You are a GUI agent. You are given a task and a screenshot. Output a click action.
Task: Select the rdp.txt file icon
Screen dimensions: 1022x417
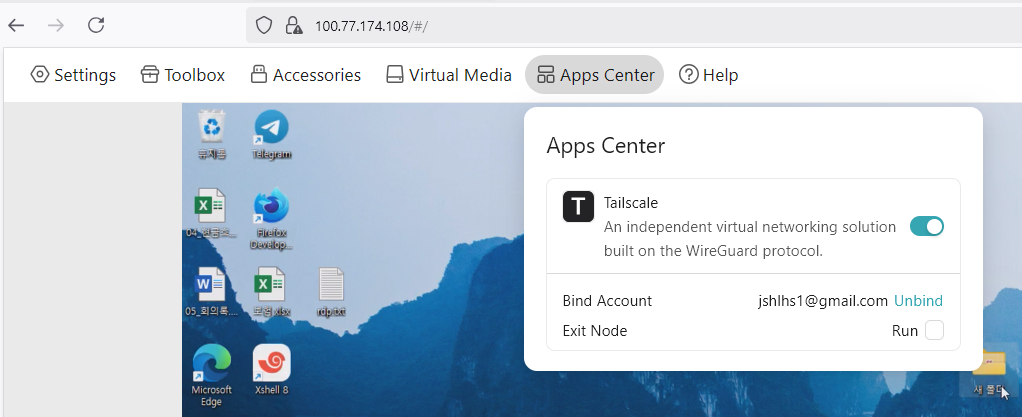point(332,286)
